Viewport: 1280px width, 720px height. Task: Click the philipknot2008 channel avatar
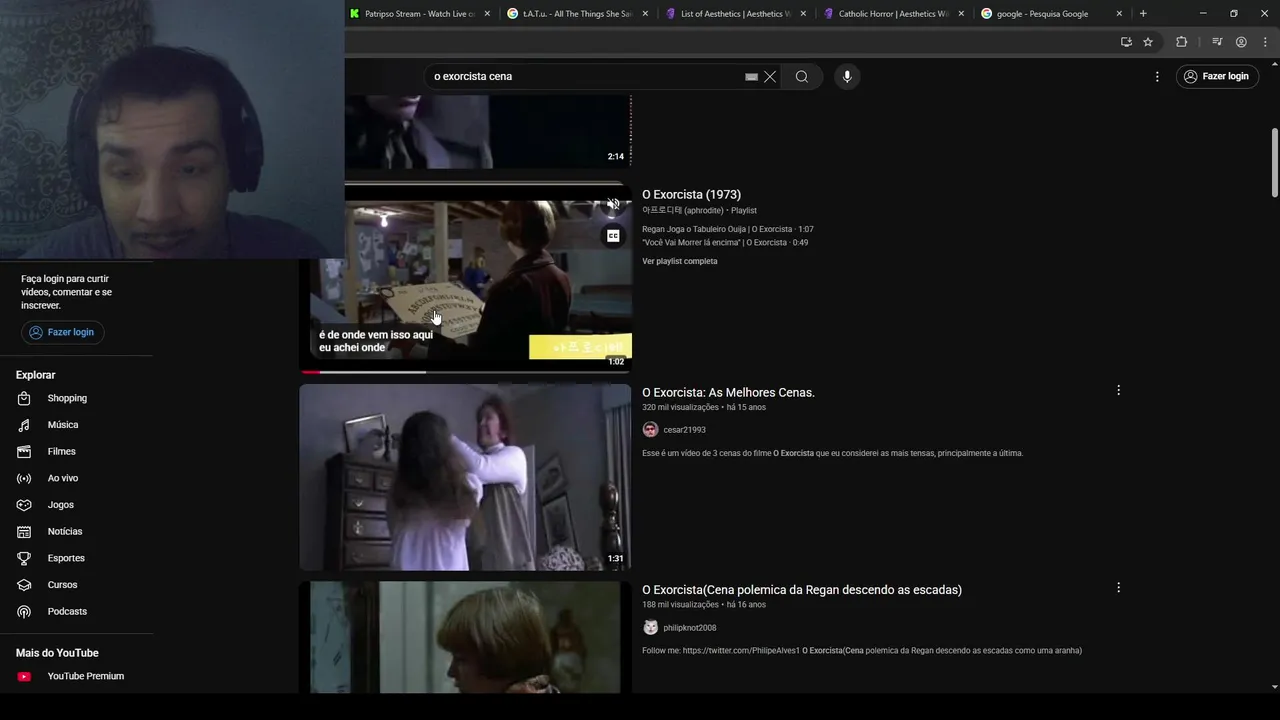click(x=650, y=627)
